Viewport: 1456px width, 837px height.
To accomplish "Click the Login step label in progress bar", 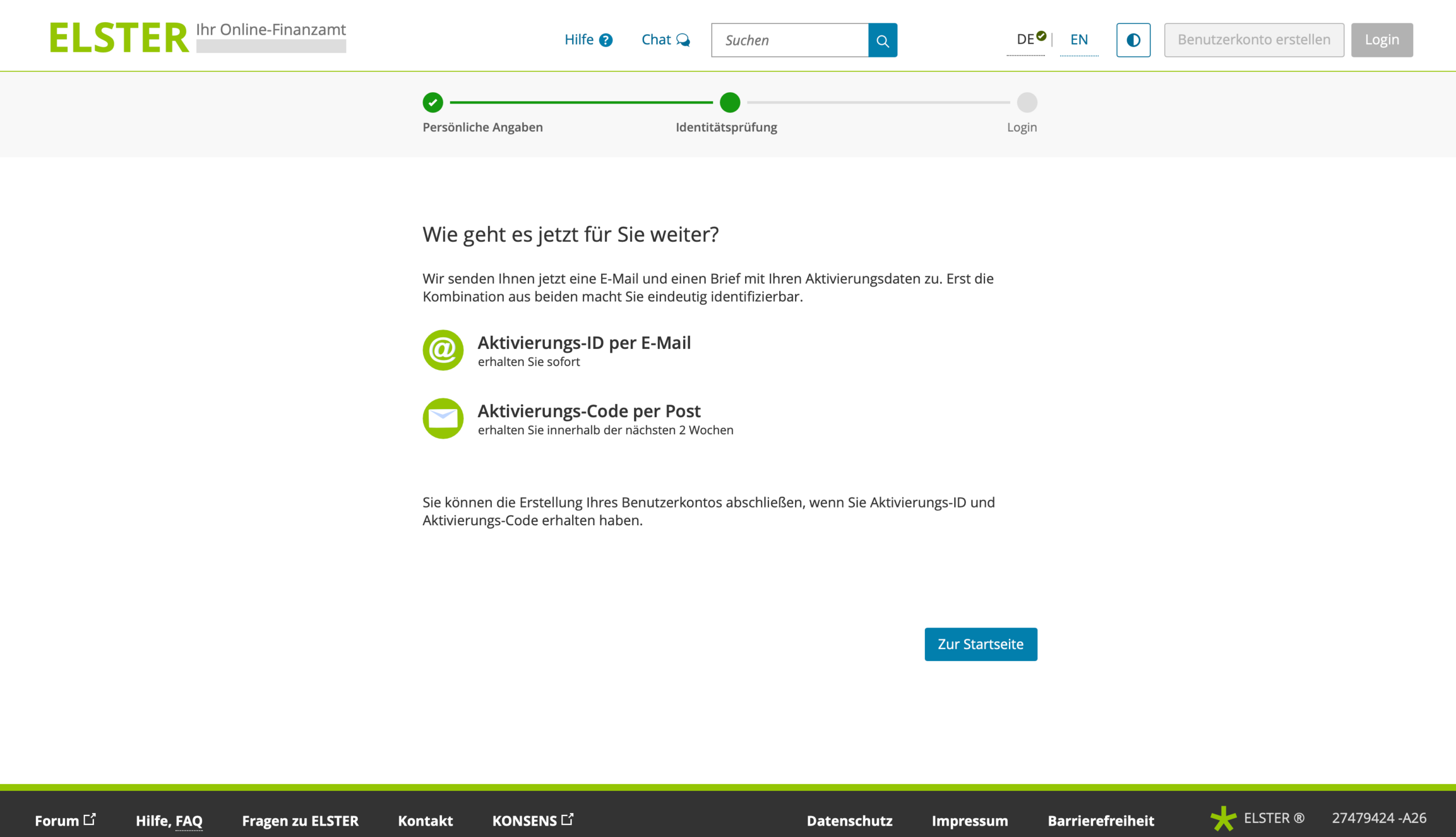I will pos(1021,127).
